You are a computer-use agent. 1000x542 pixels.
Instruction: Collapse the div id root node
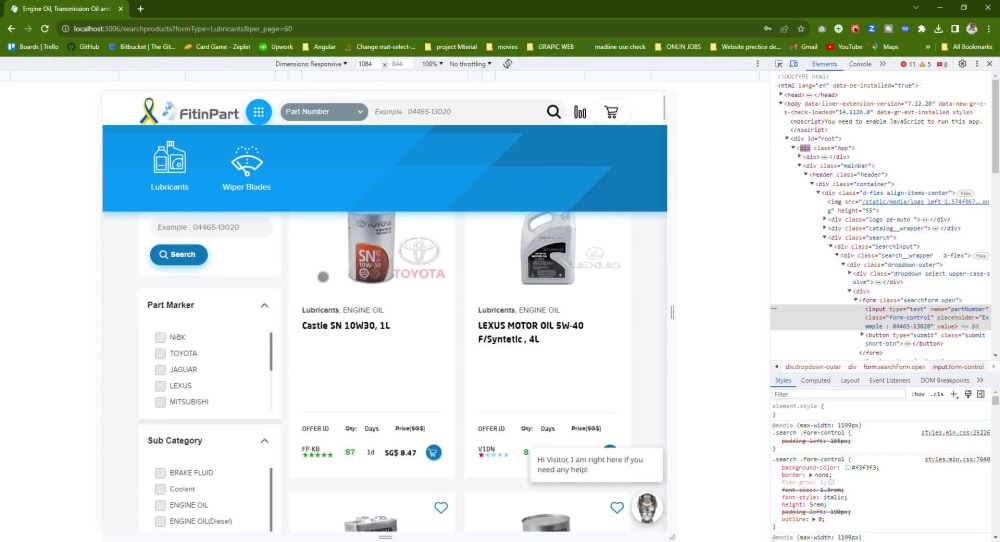click(787, 138)
